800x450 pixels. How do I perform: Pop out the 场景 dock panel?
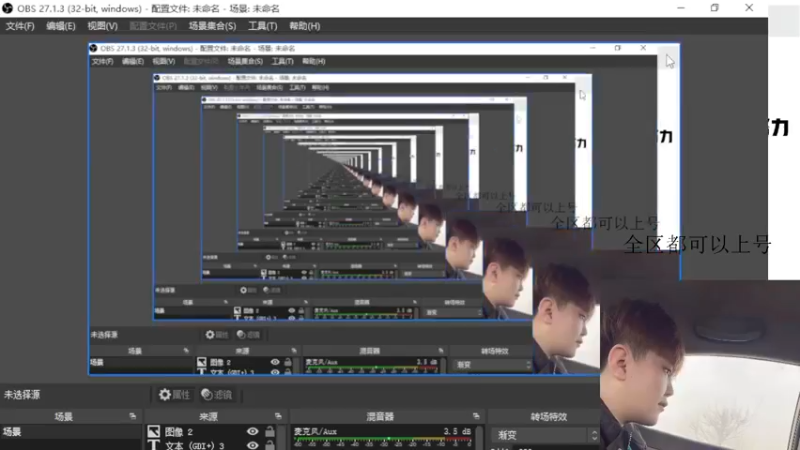(133, 416)
